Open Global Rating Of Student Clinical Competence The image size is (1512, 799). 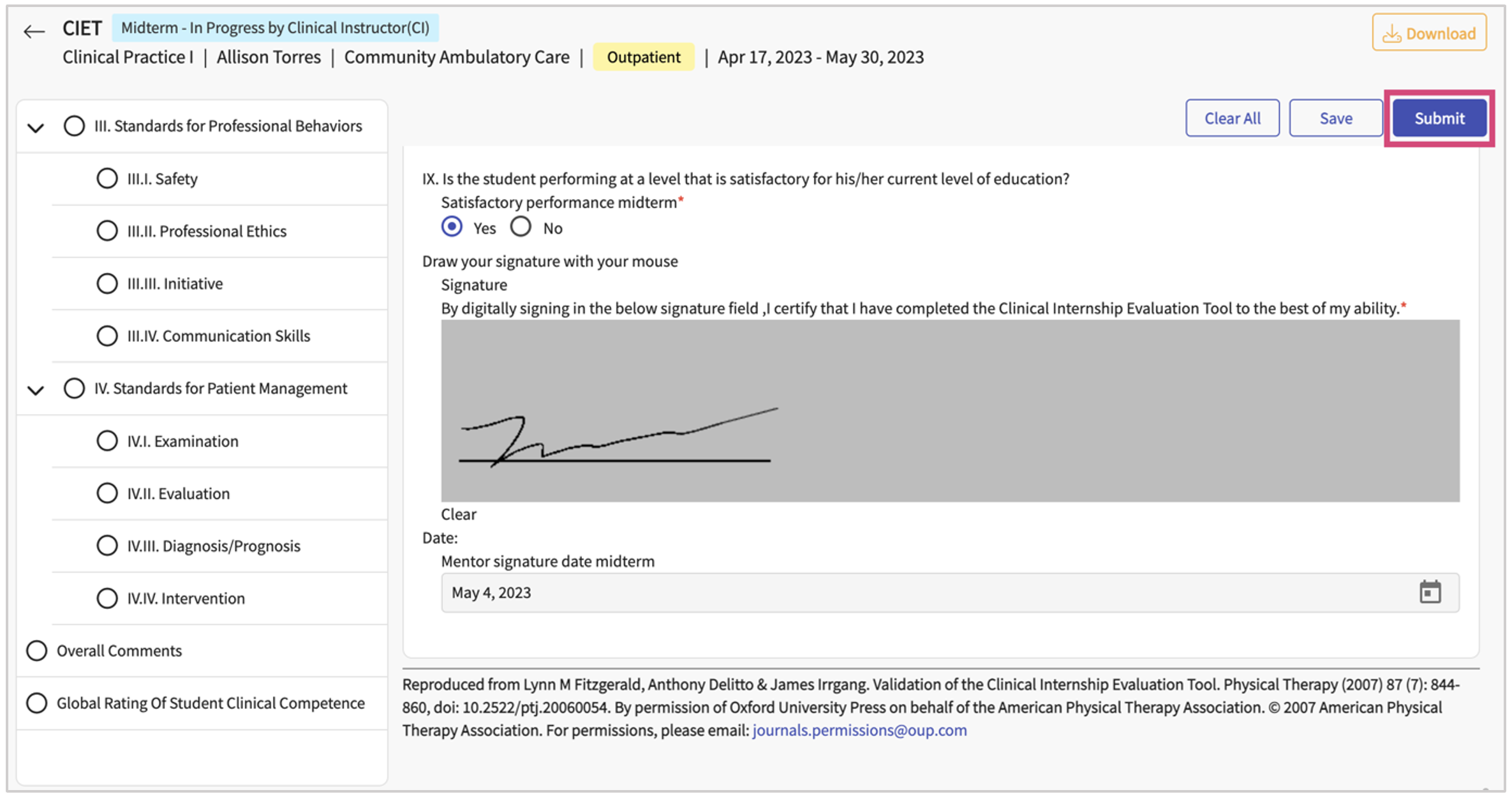pyautogui.click(x=211, y=703)
